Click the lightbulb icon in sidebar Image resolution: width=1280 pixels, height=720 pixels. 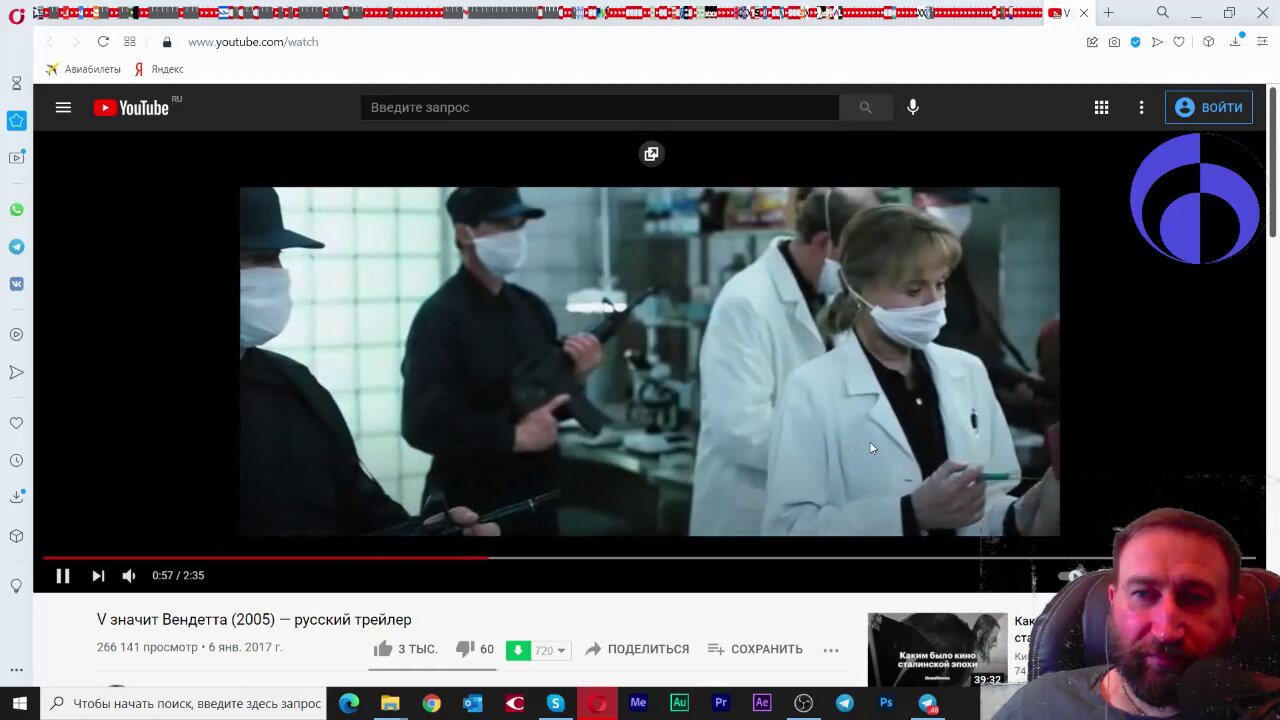pyautogui.click(x=16, y=586)
